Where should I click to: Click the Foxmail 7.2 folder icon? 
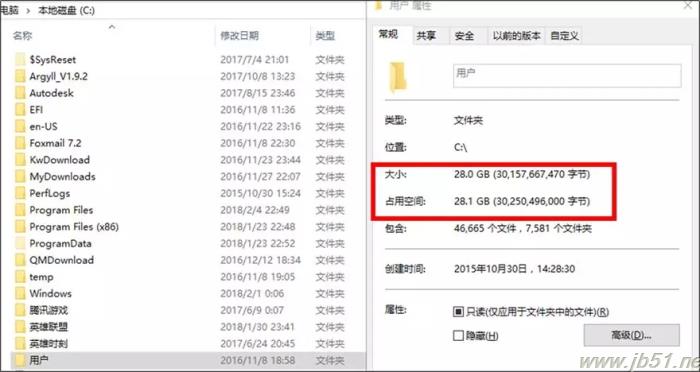point(20,143)
